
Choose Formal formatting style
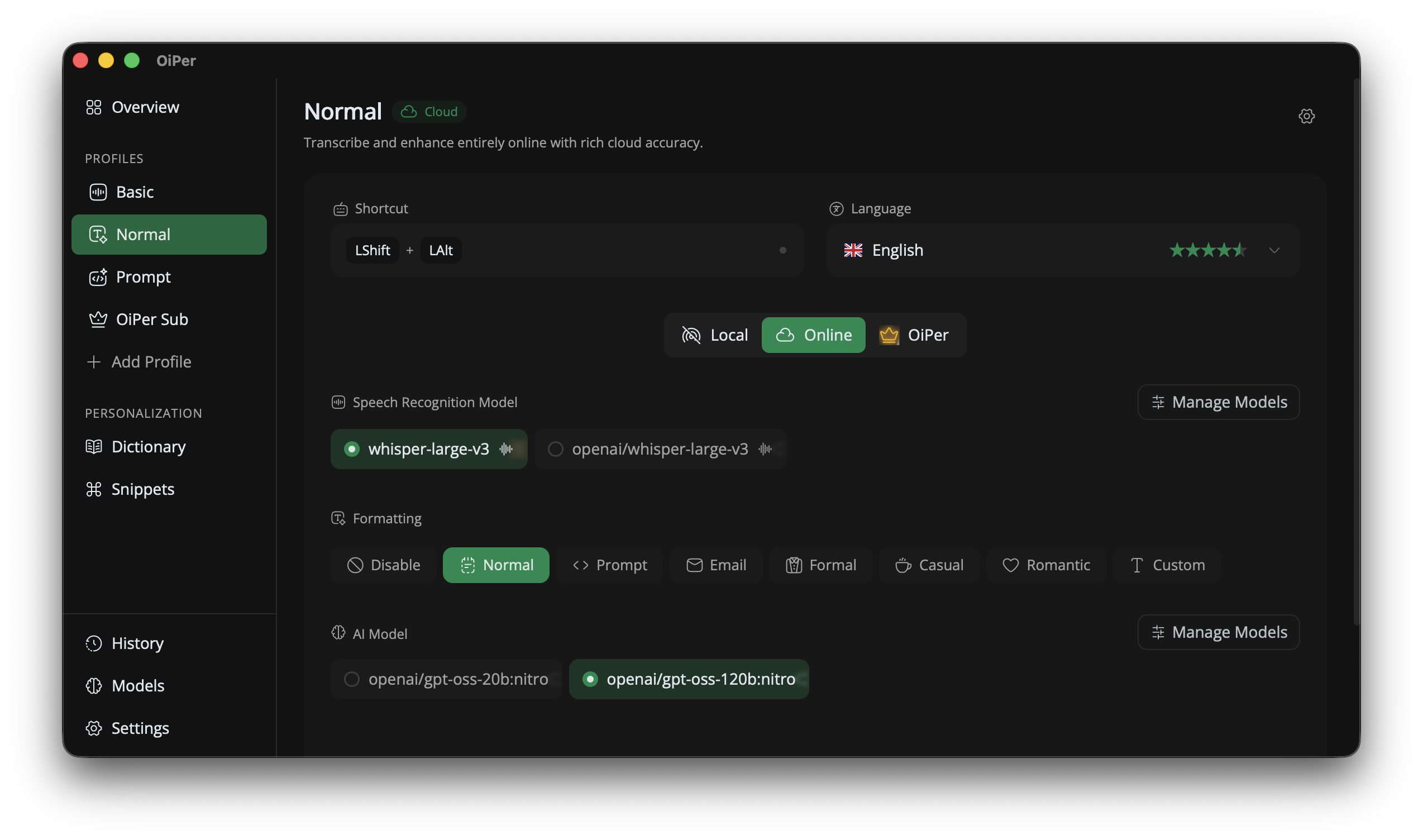coord(821,565)
